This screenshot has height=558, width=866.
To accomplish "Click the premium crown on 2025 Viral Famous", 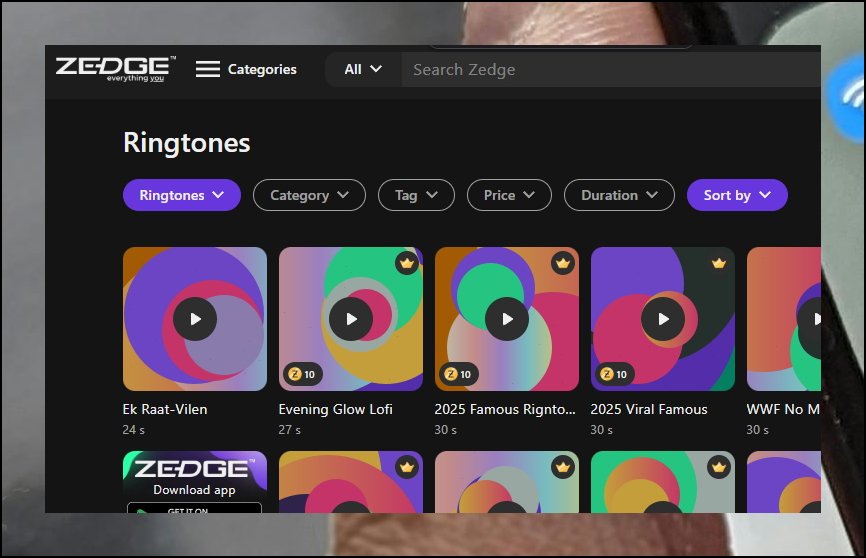I will pyautogui.click(x=719, y=263).
